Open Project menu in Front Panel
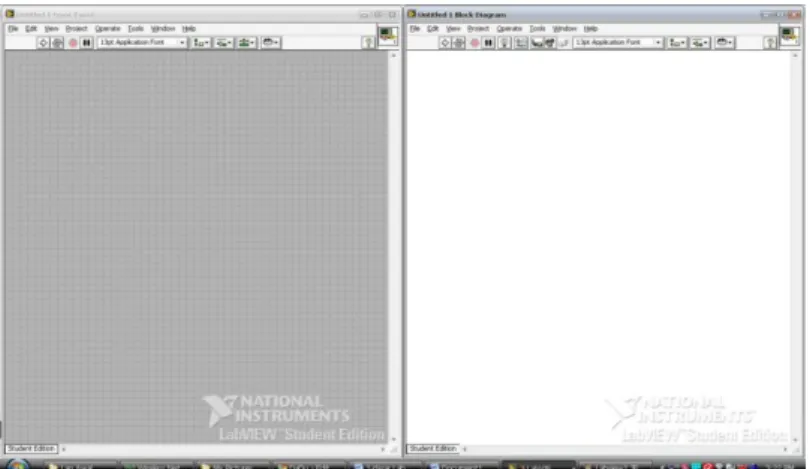 click(76, 28)
